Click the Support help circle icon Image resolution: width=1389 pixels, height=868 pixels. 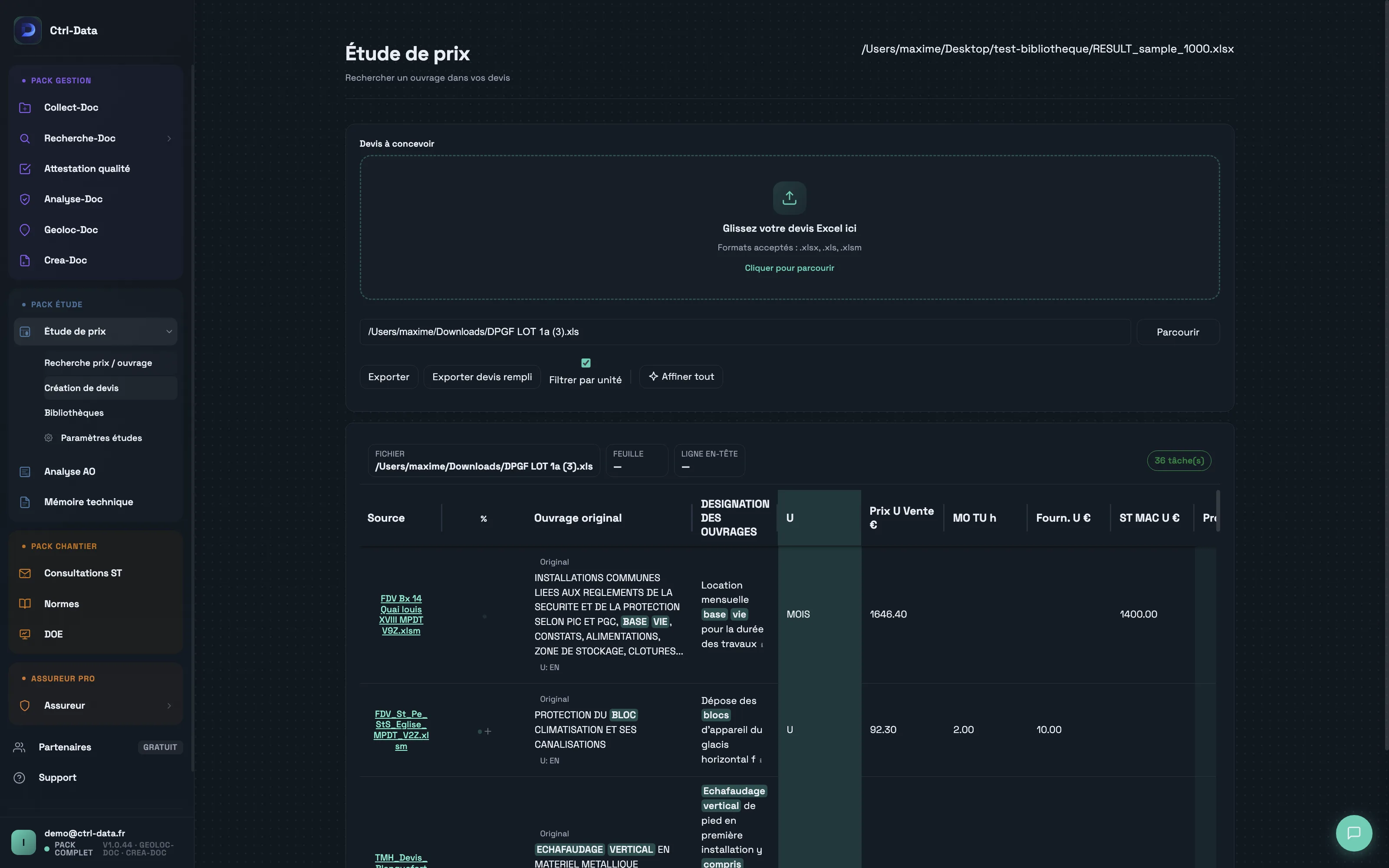(20, 778)
